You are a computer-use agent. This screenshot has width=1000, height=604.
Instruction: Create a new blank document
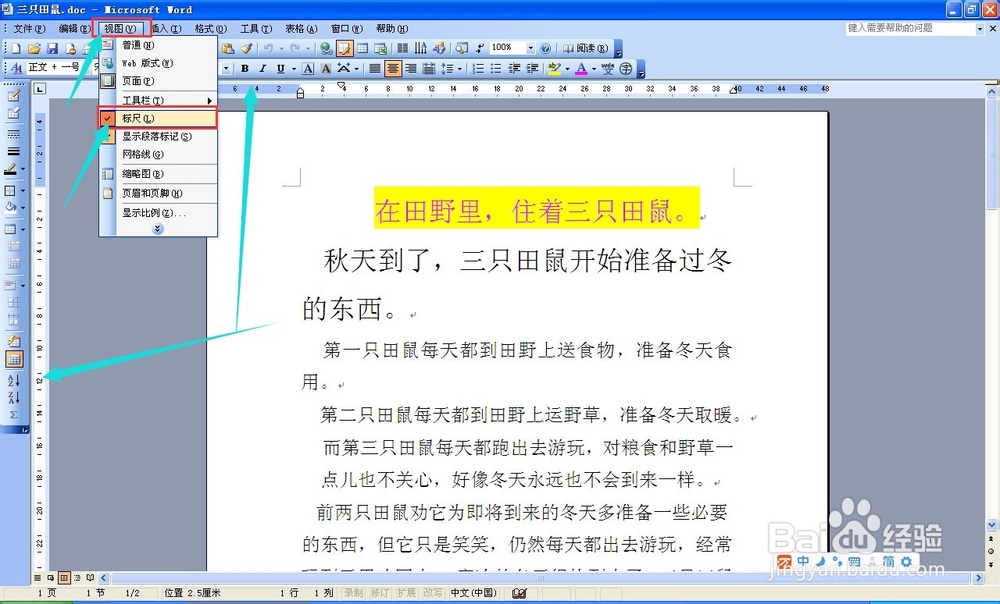16,48
